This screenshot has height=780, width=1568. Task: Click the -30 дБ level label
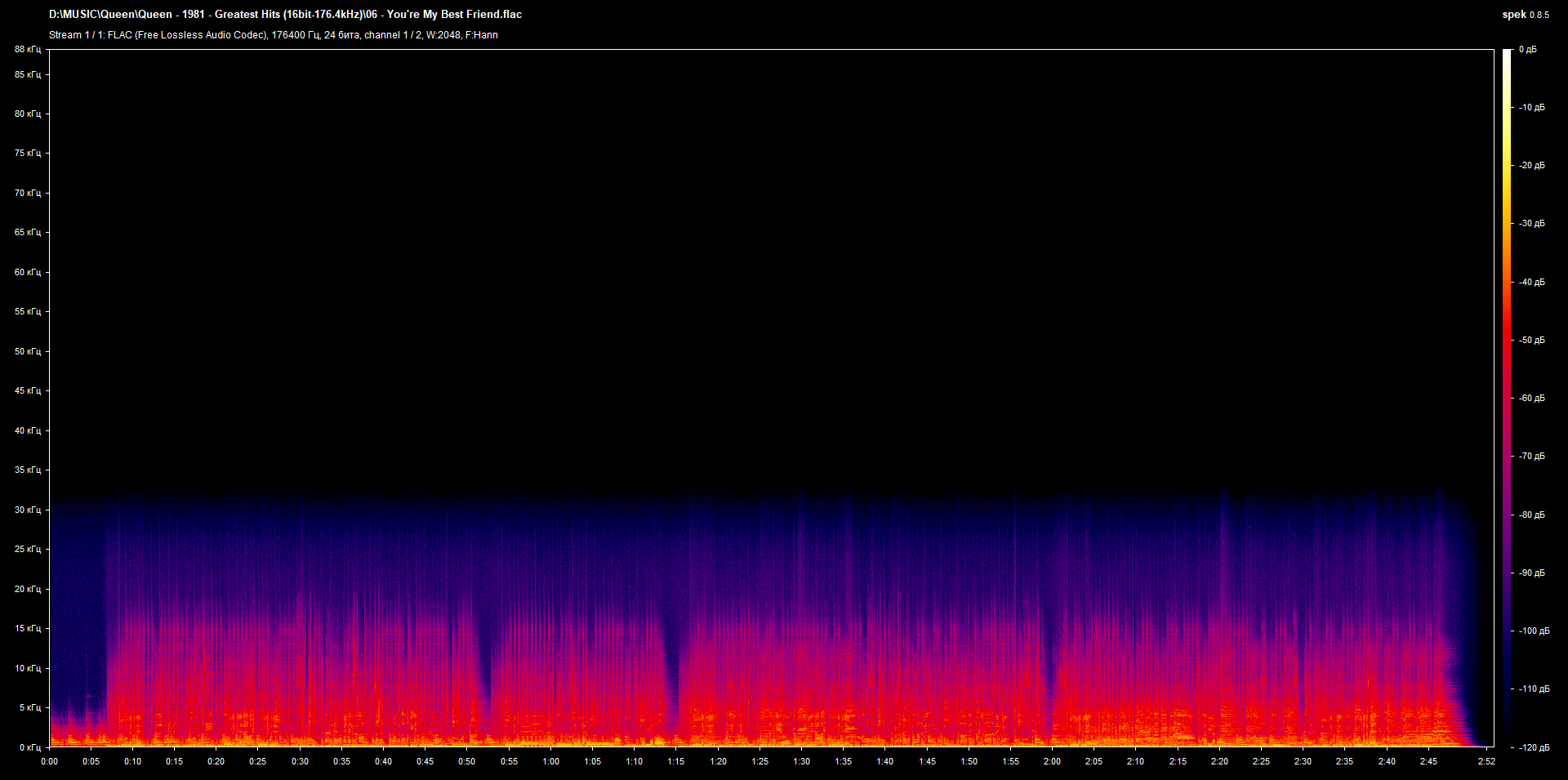click(1532, 223)
